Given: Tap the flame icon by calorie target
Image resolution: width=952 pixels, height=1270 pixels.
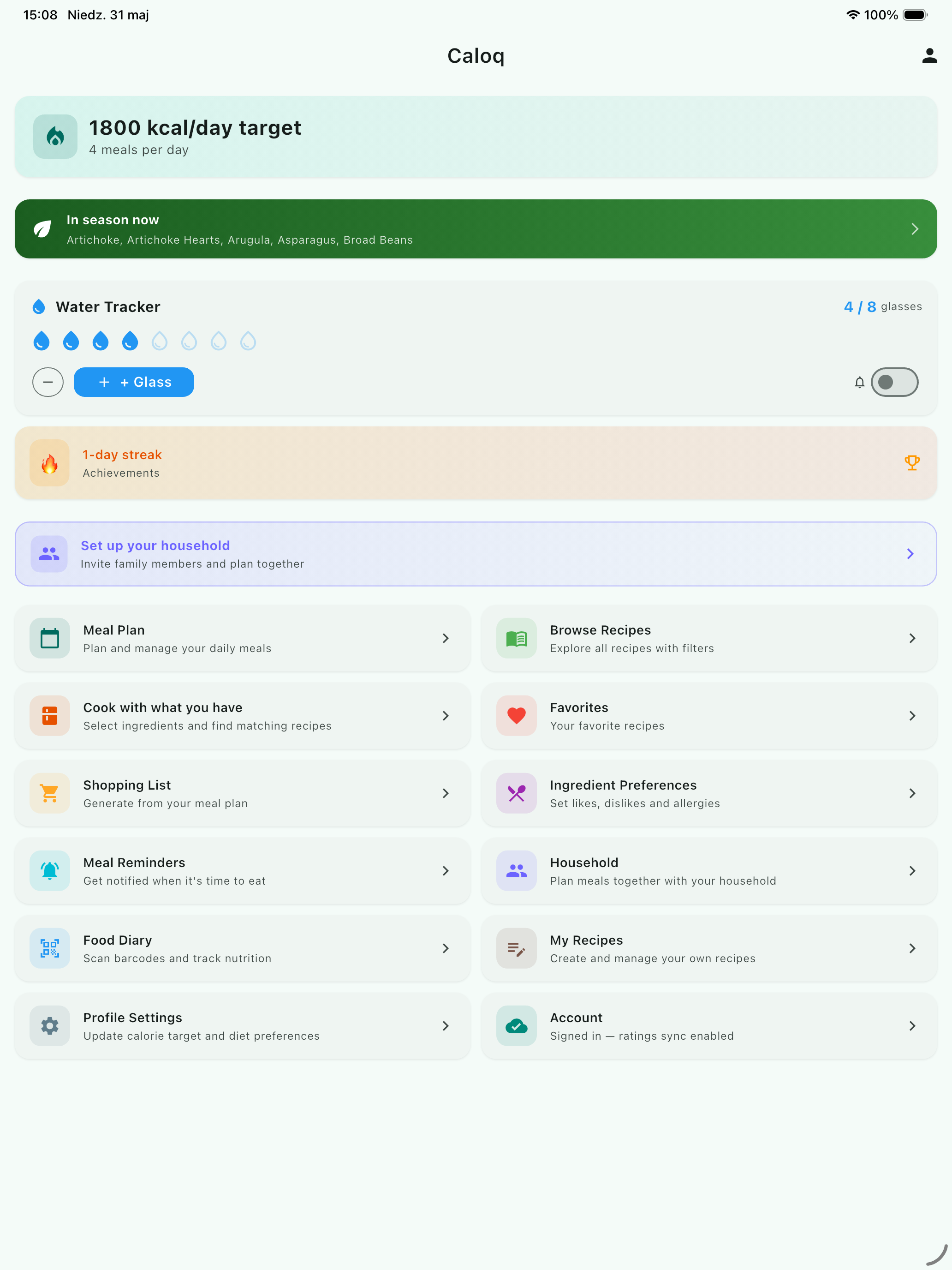Looking at the screenshot, I should (x=55, y=137).
